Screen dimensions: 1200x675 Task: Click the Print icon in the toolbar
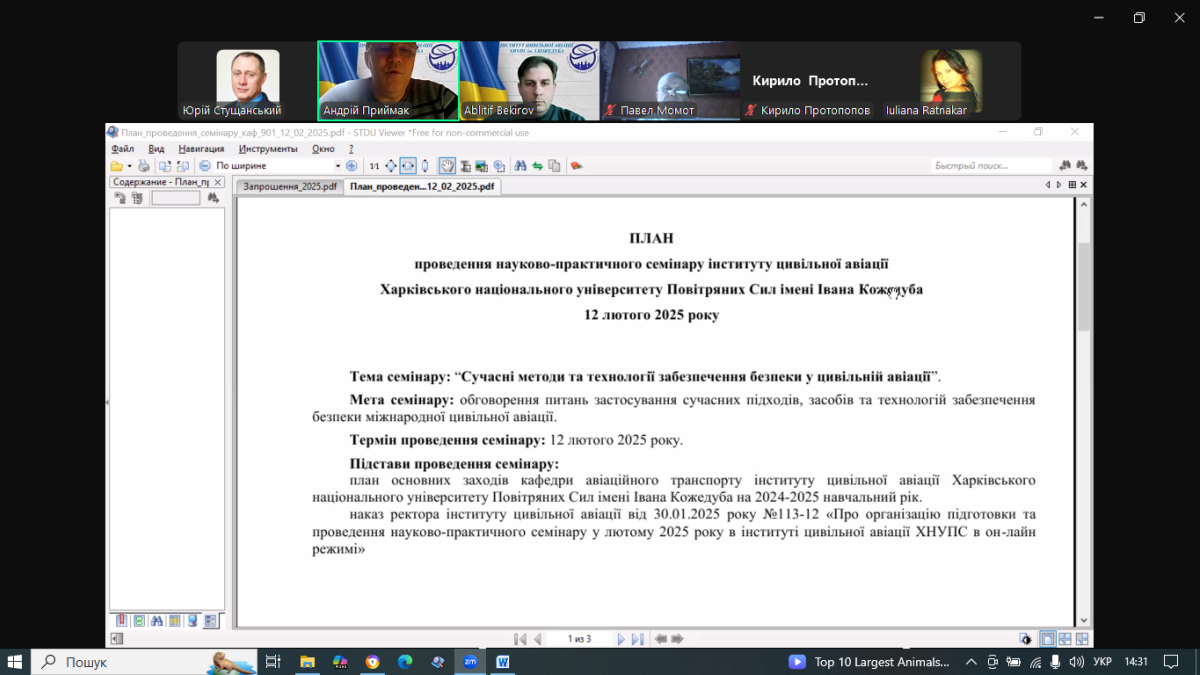click(x=144, y=166)
